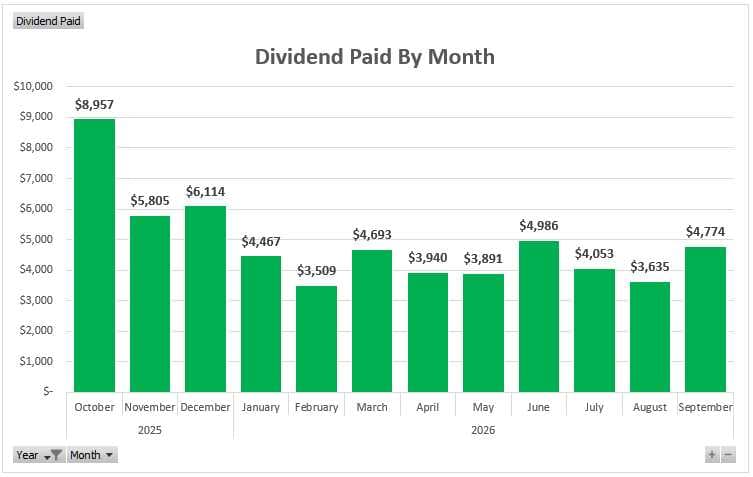The width and height of the screenshot is (753, 477).
Task: Select the October bar
Action: 94,256
